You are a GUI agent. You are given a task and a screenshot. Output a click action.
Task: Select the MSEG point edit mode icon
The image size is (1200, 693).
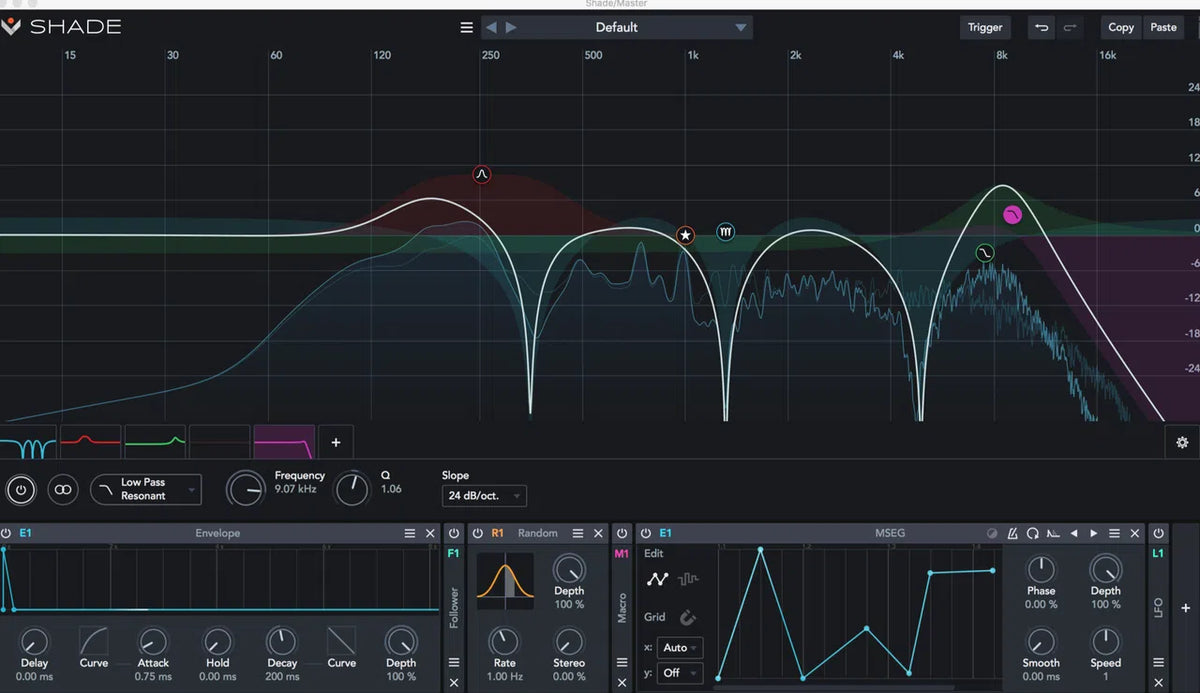coord(657,579)
